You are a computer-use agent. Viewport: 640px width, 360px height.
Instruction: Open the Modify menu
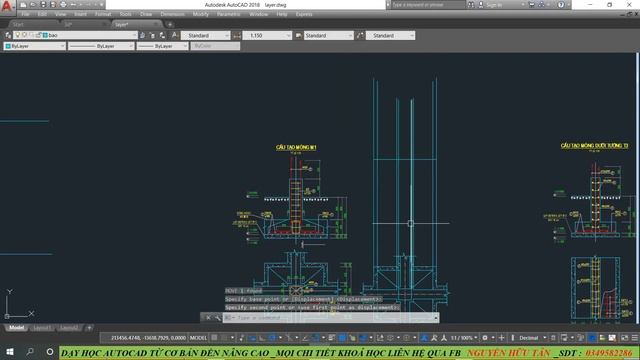200,14
